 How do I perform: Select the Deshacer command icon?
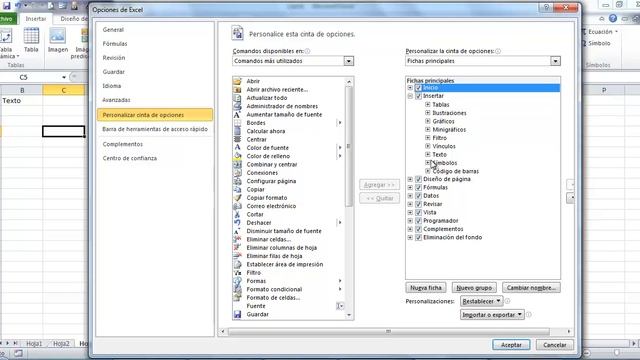click(237, 222)
